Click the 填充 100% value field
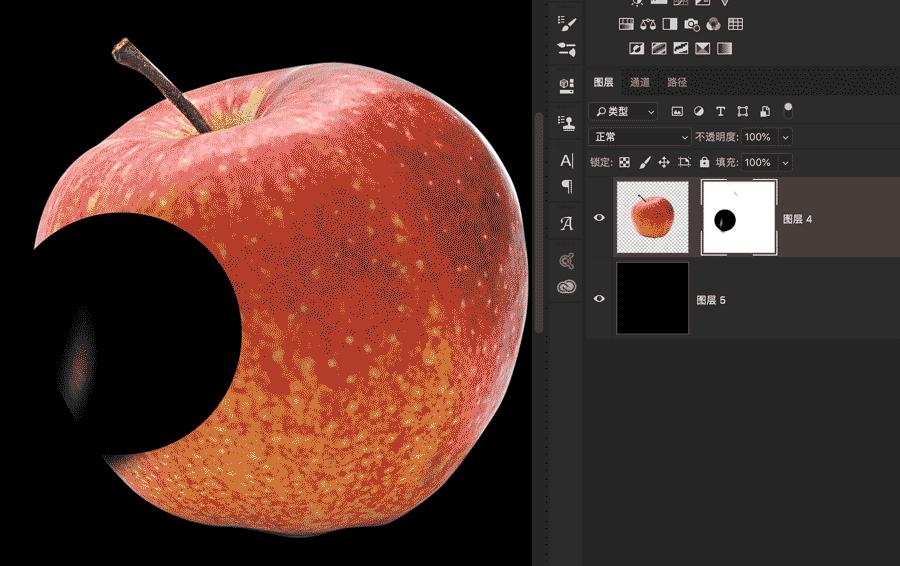The image size is (900, 566). coord(758,162)
